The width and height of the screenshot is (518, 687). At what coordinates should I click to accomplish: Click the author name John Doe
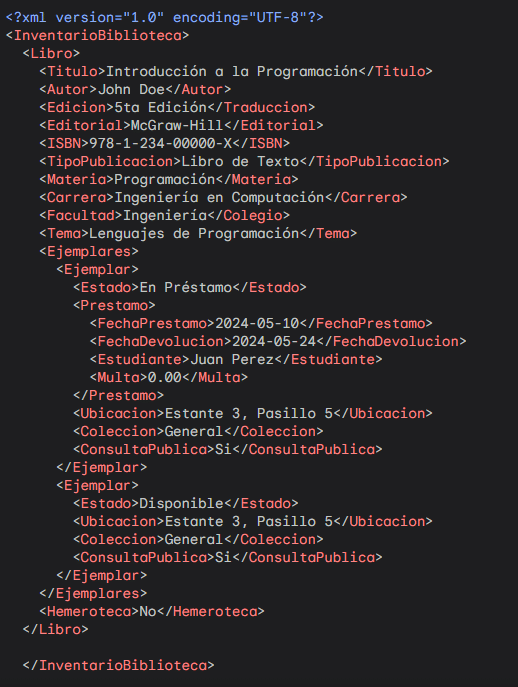tap(131, 89)
